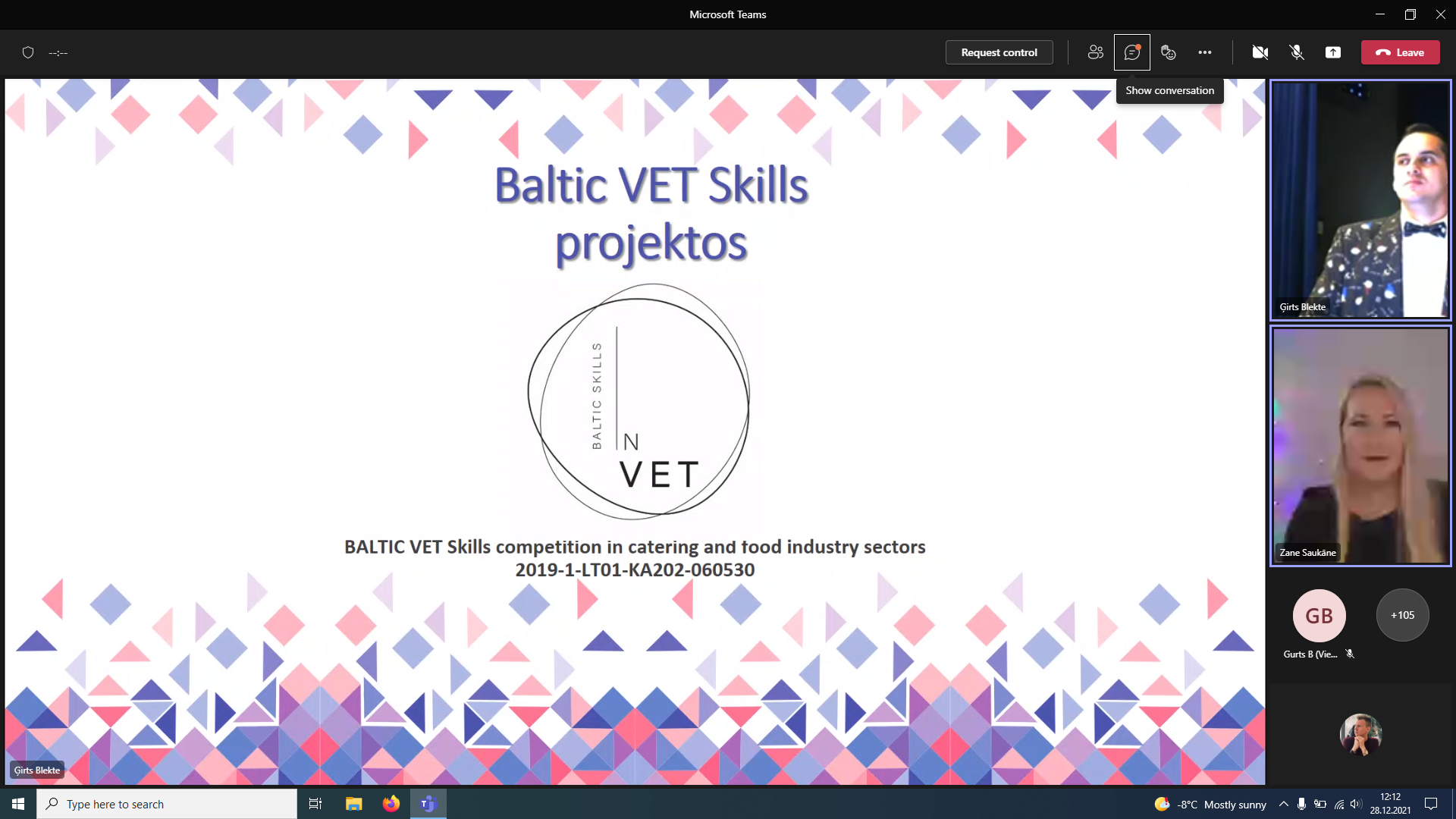Click the Show conversation tooltip
This screenshot has height=819, width=1456.
coord(1169,90)
